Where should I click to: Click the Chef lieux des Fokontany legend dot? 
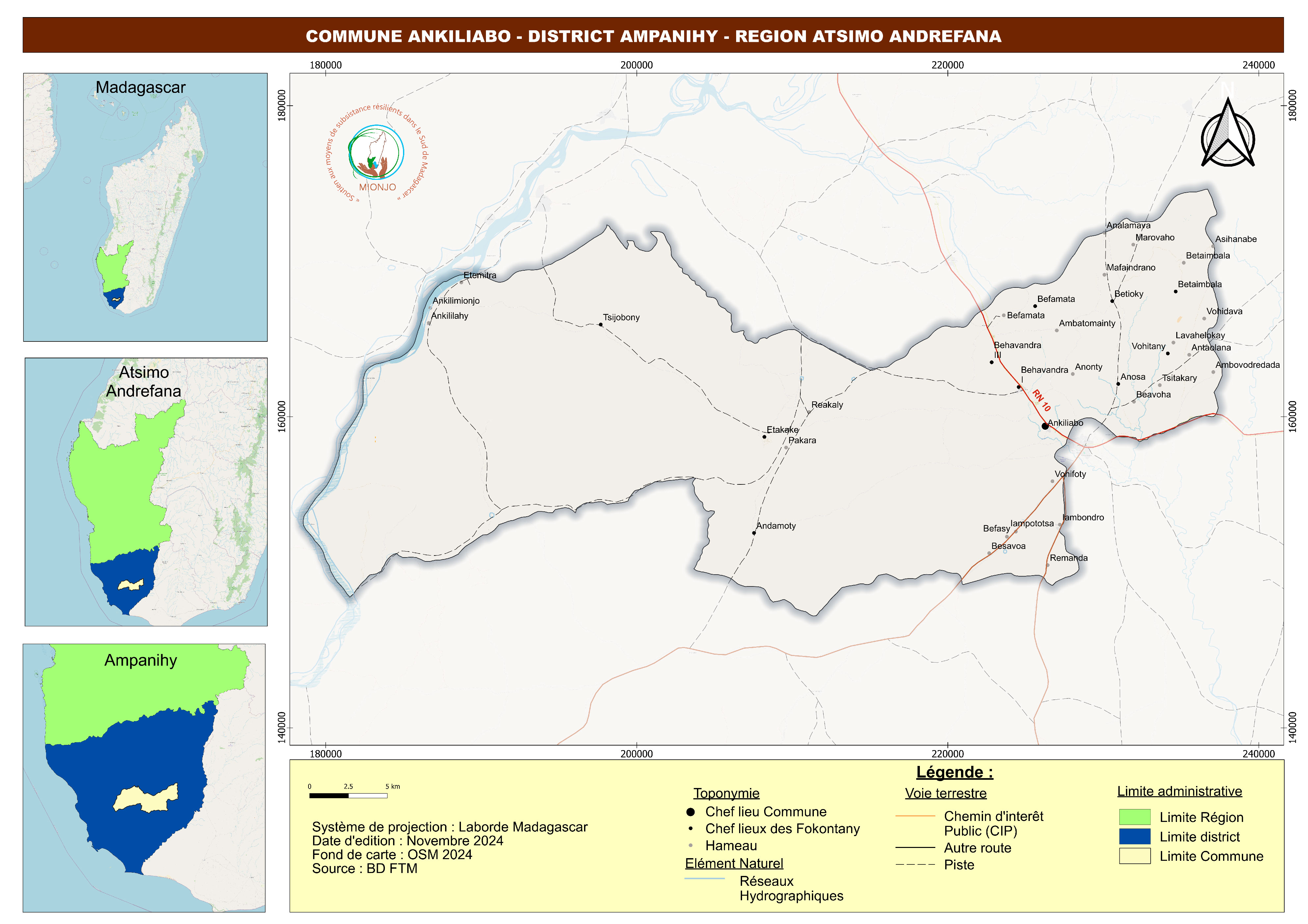tap(690, 829)
